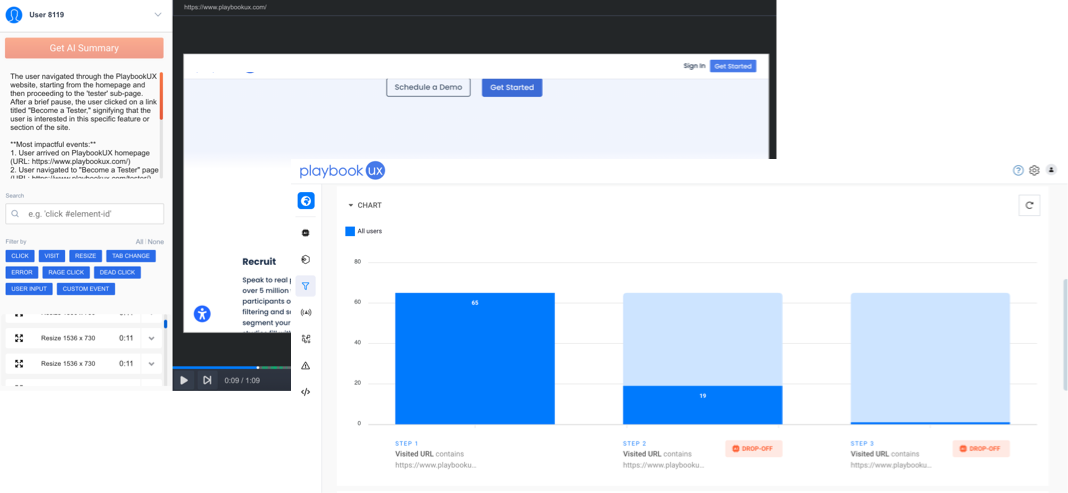Click the refresh chart button

tap(1029, 205)
